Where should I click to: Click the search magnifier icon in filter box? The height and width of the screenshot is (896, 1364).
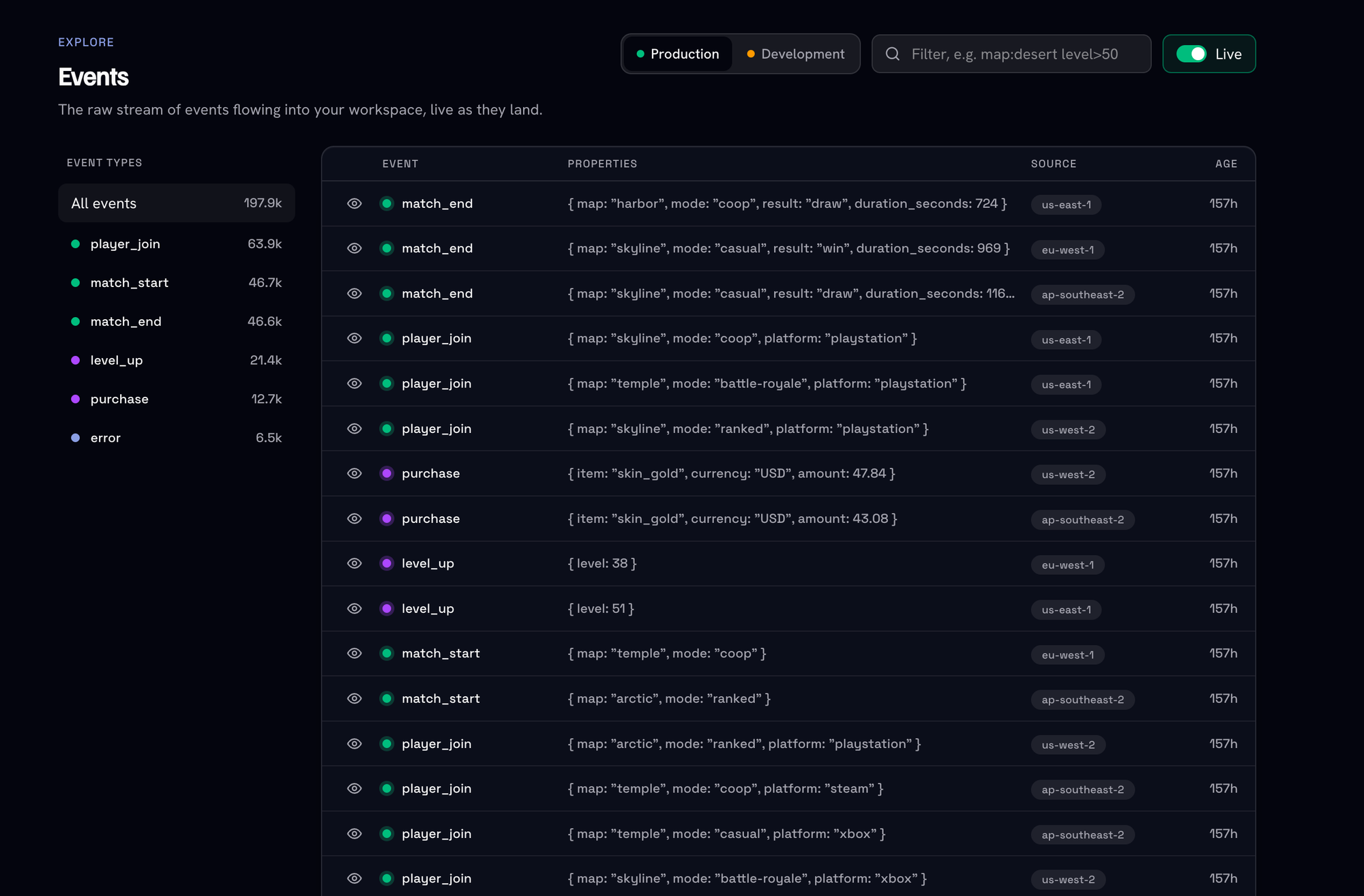point(892,54)
